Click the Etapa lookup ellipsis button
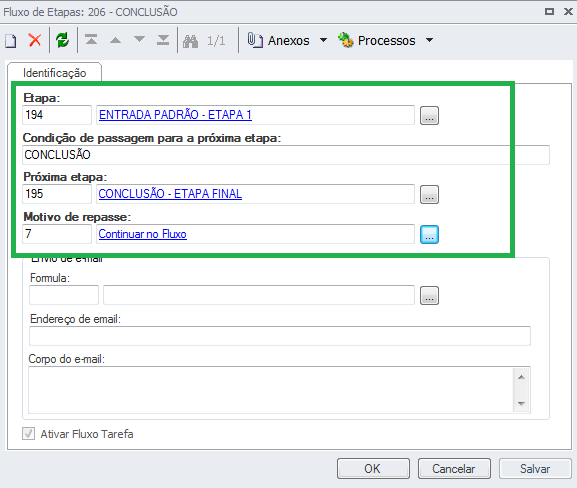Screen dimensions: 577x488 coord(429,116)
